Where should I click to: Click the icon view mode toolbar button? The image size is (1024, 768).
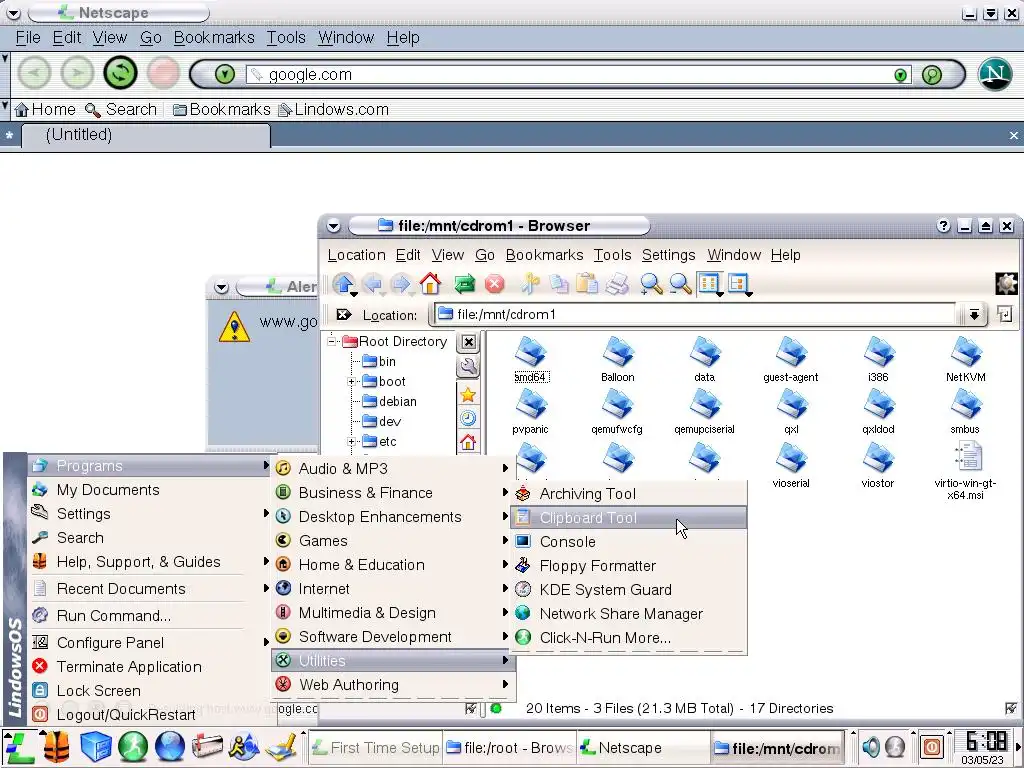click(x=709, y=284)
